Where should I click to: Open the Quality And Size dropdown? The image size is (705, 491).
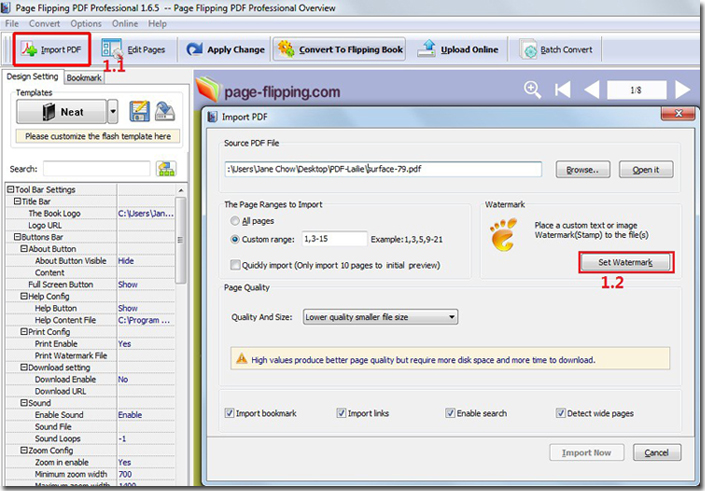click(x=380, y=317)
